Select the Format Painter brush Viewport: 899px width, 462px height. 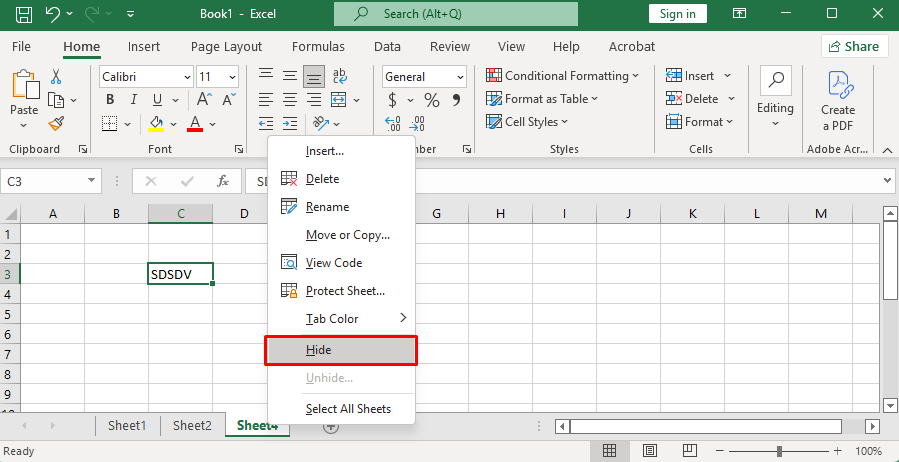click(56, 123)
